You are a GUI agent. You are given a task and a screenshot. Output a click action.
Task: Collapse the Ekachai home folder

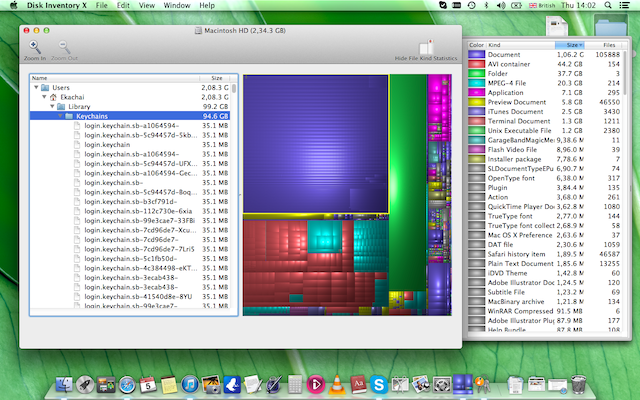point(44,97)
